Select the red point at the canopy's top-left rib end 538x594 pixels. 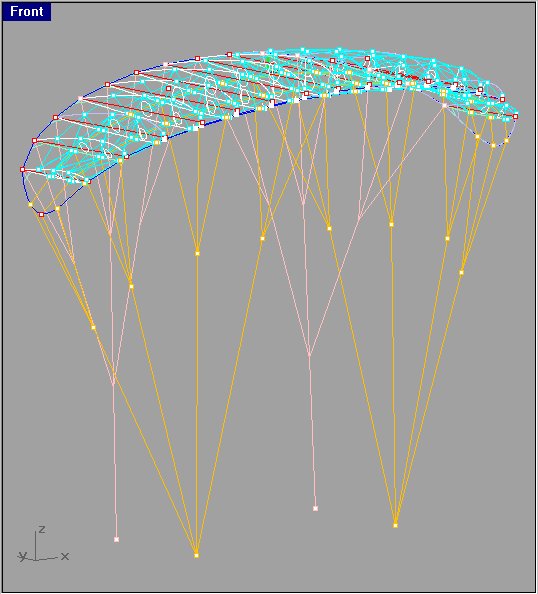tap(229, 55)
